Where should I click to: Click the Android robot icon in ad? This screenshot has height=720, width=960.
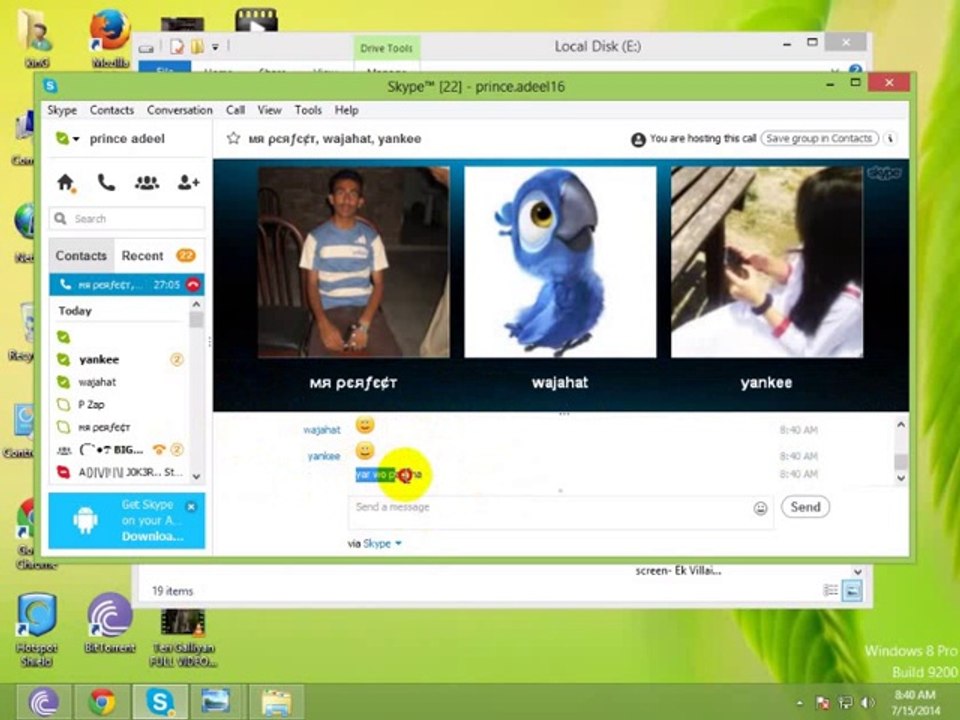pyautogui.click(x=85, y=520)
